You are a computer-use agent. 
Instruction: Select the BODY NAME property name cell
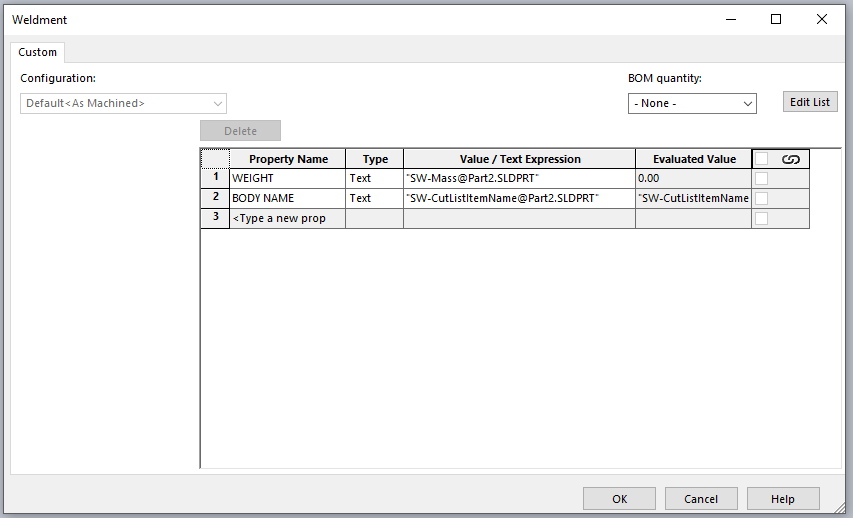pos(287,198)
